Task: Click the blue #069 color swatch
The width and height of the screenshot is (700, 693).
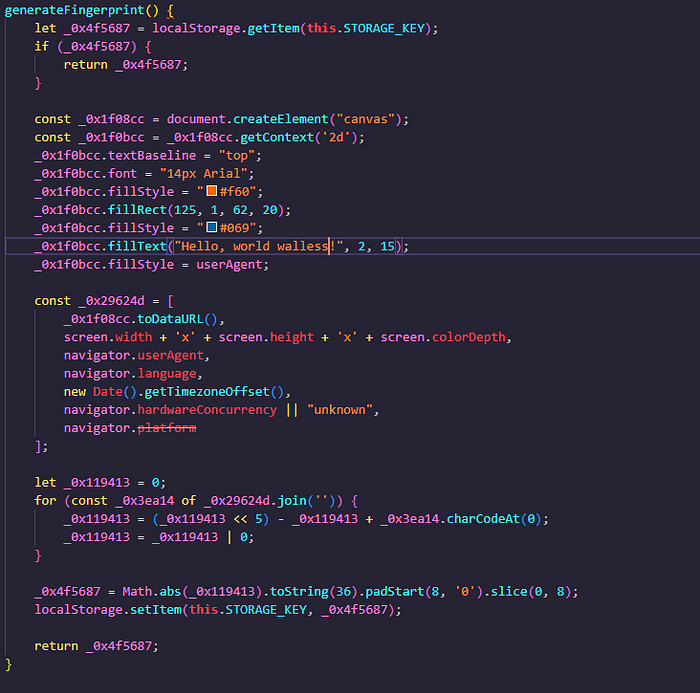Action: (x=212, y=227)
